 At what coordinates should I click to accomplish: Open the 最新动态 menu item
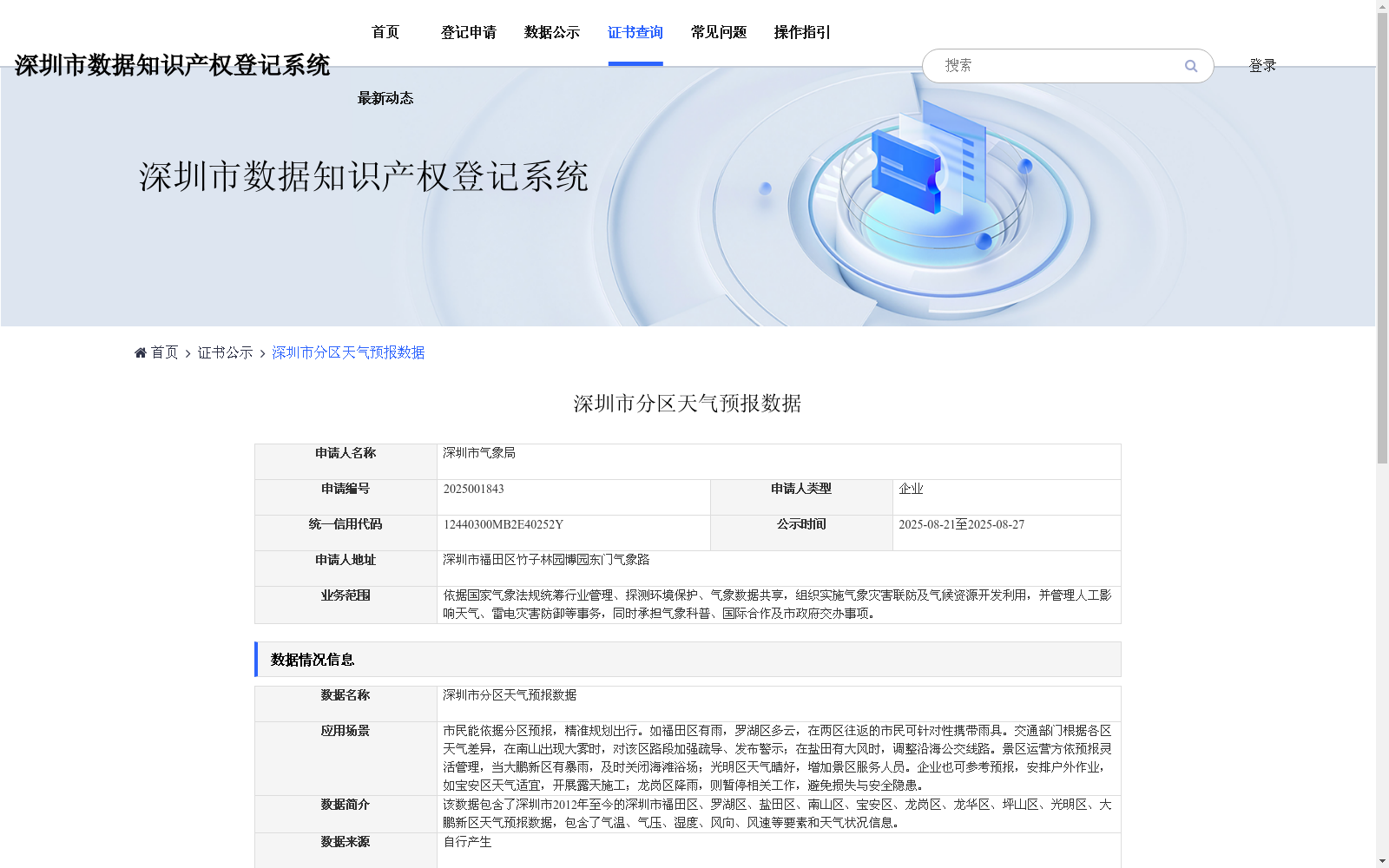[385, 98]
